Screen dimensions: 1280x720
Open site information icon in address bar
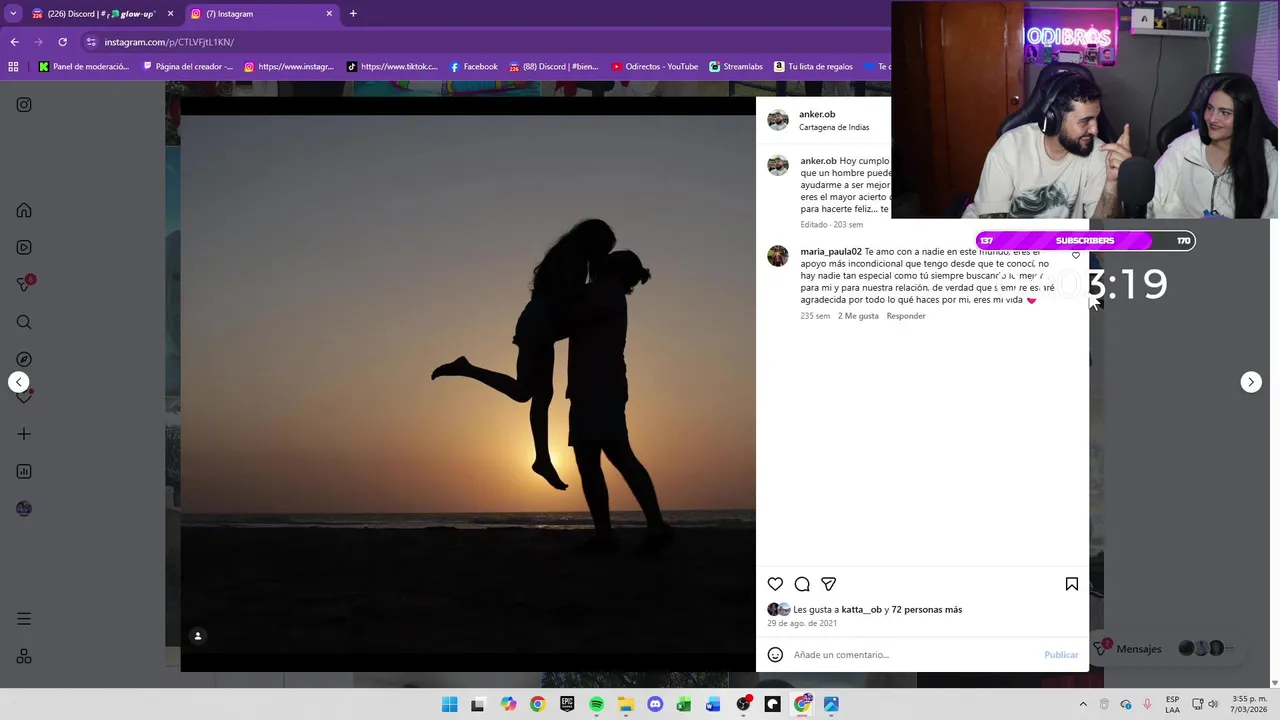(91, 42)
